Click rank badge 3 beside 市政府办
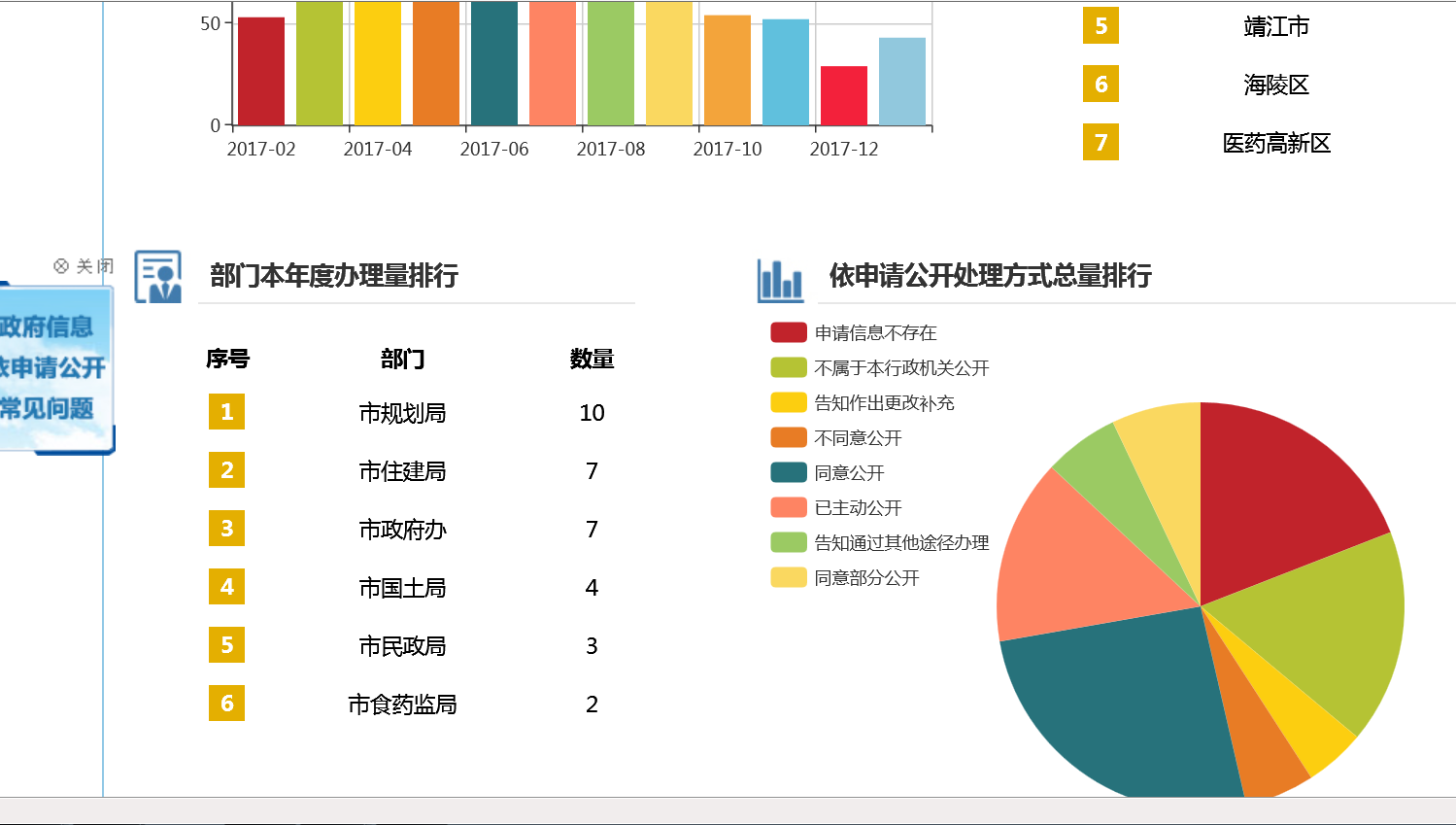The height and width of the screenshot is (825, 1456). coord(226,529)
